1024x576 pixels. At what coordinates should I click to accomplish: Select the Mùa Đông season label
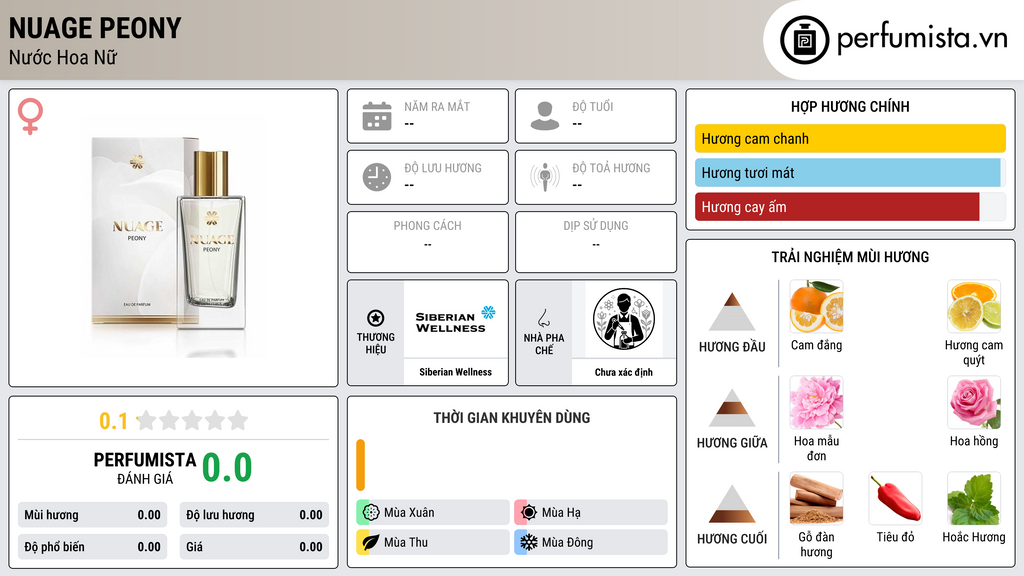click(x=568, y=542)
